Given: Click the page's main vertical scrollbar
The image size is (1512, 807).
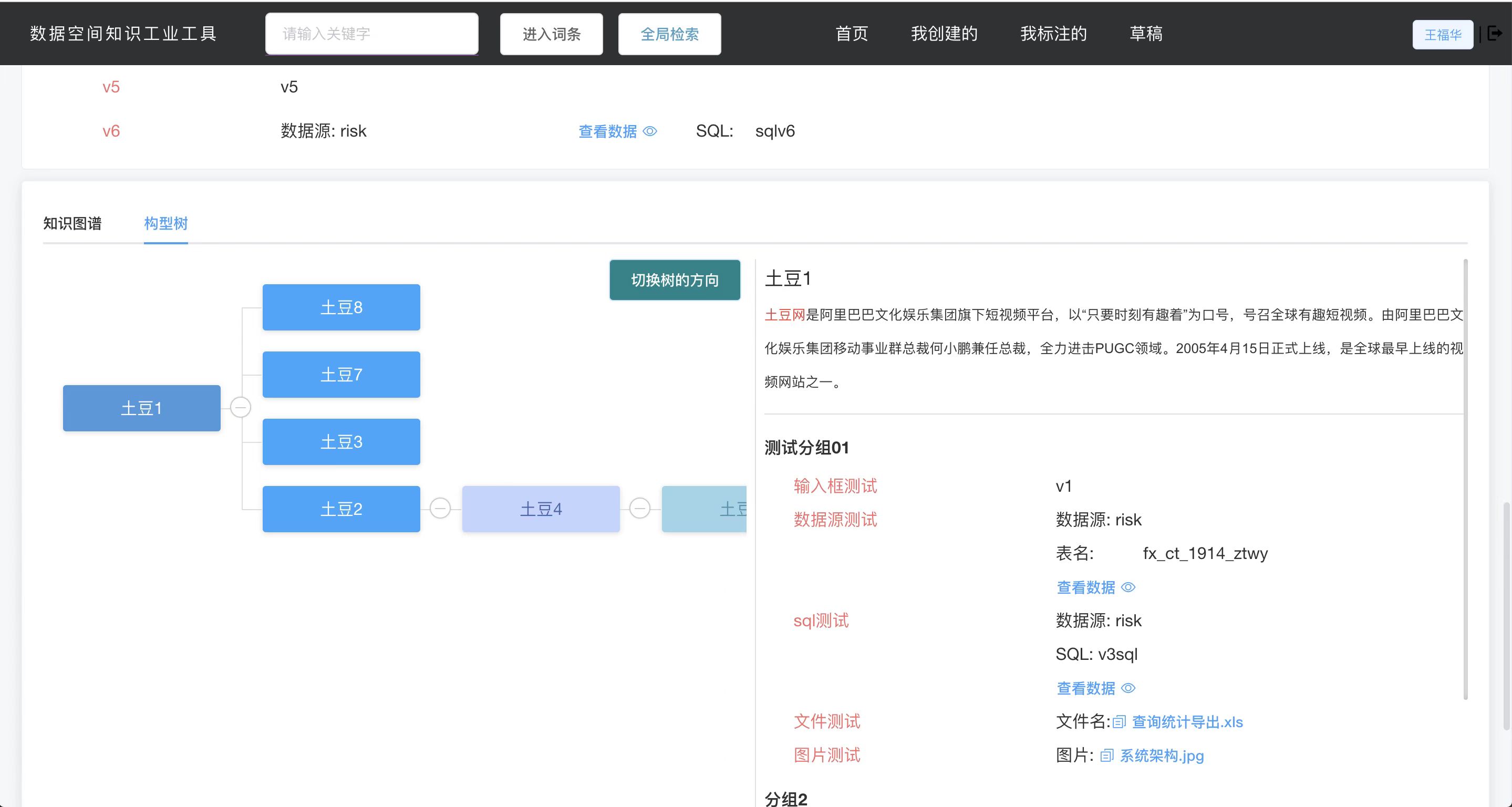Looking at the screenshot, I should coord(1507,616).
